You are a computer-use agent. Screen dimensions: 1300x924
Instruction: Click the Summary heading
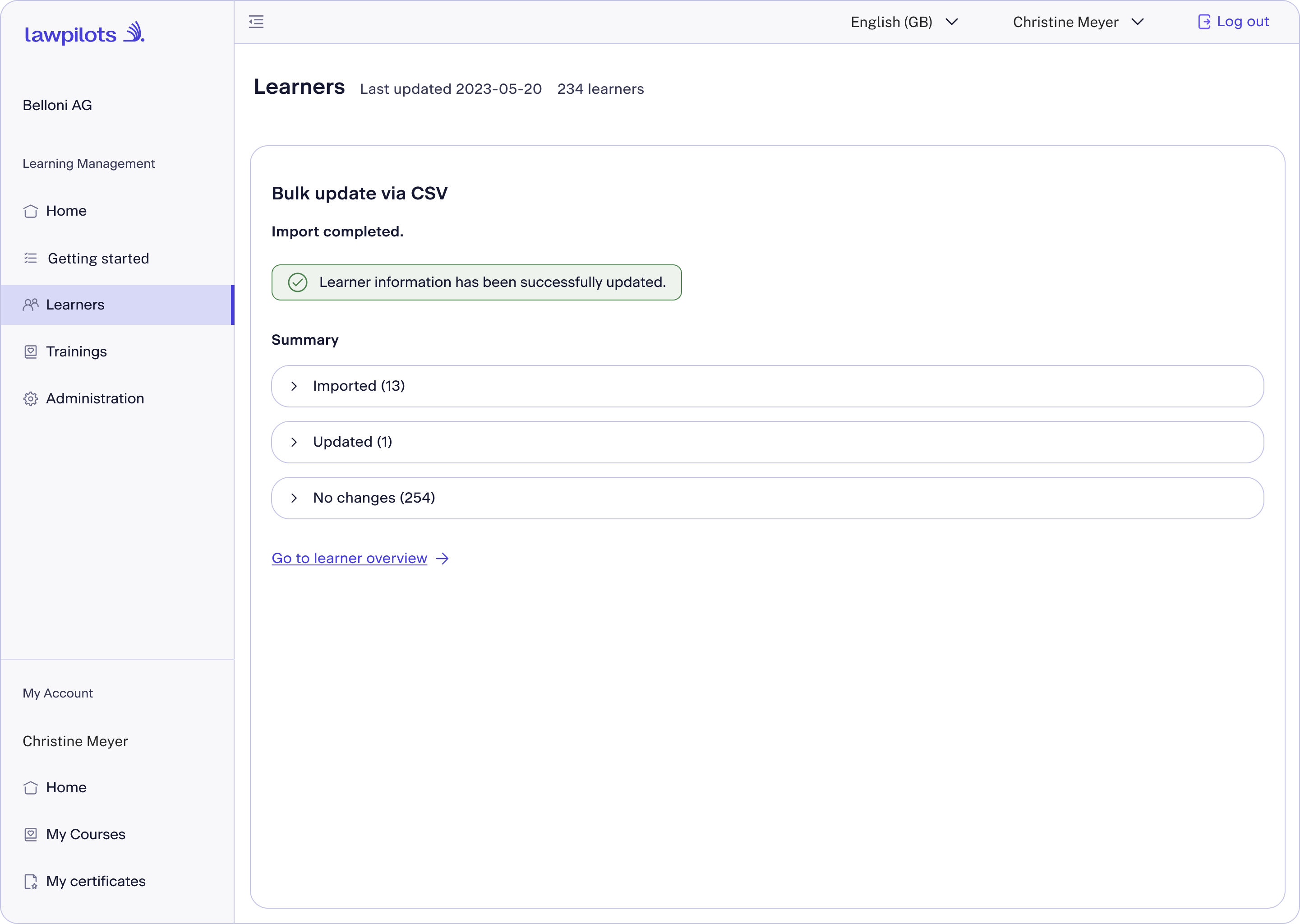(x=305, y=340)
